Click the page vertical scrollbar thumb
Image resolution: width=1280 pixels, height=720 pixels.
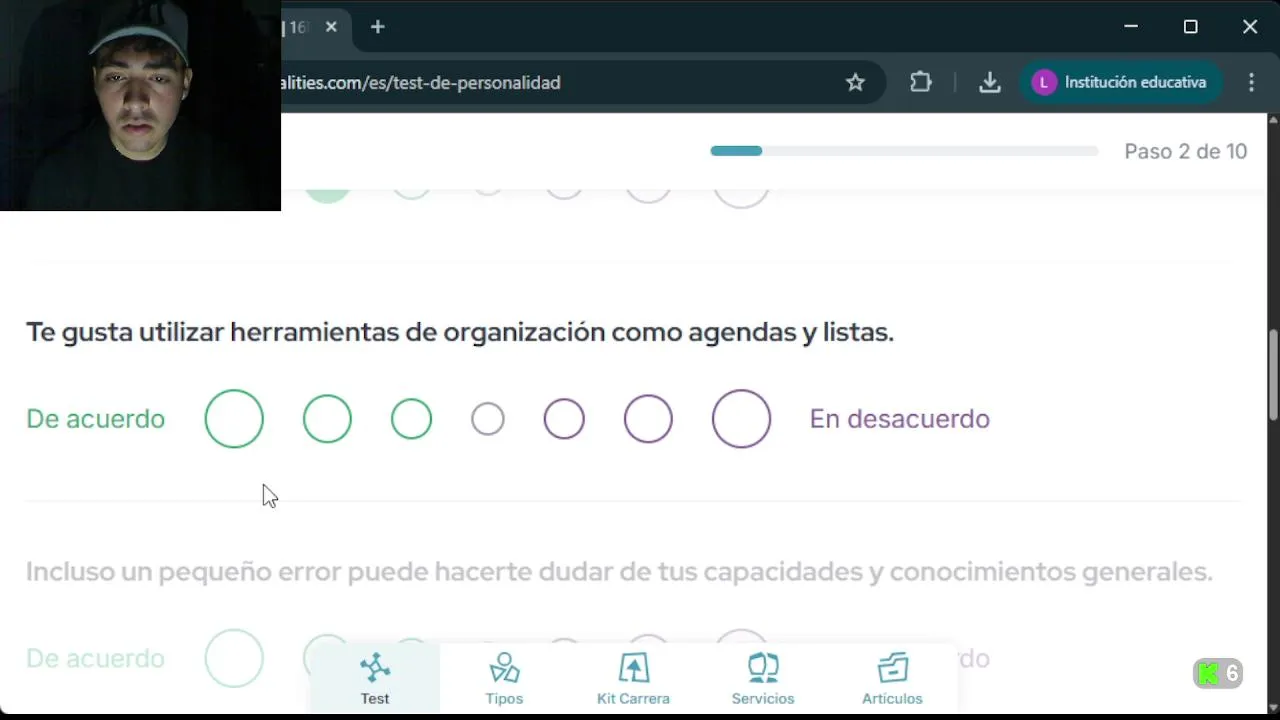[x=1273, y=375]
